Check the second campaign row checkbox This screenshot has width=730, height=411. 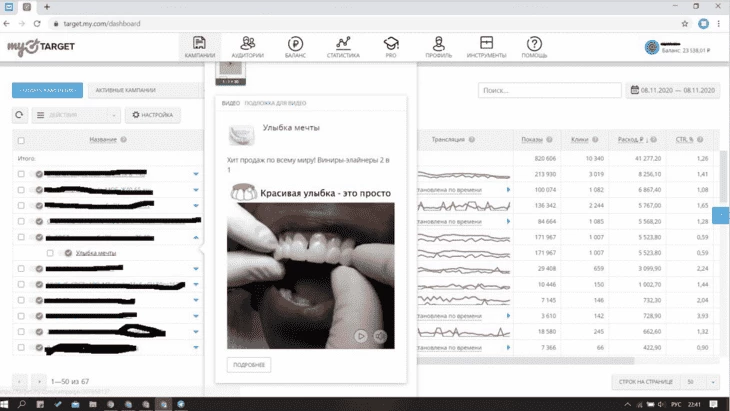click(21, 189)
